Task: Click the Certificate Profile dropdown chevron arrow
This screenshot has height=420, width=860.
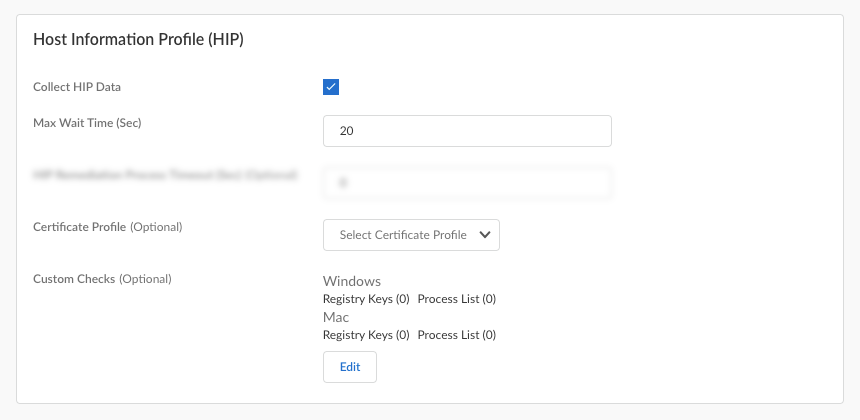Action: (x=485, y=235)
